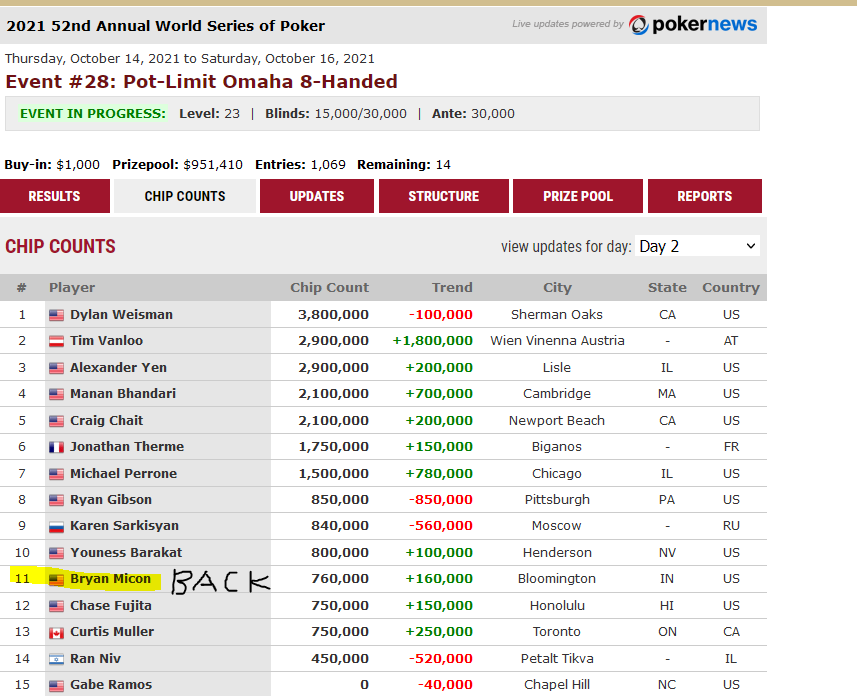Click the player name Karen Sarkisyan

(x=125, y=526)
